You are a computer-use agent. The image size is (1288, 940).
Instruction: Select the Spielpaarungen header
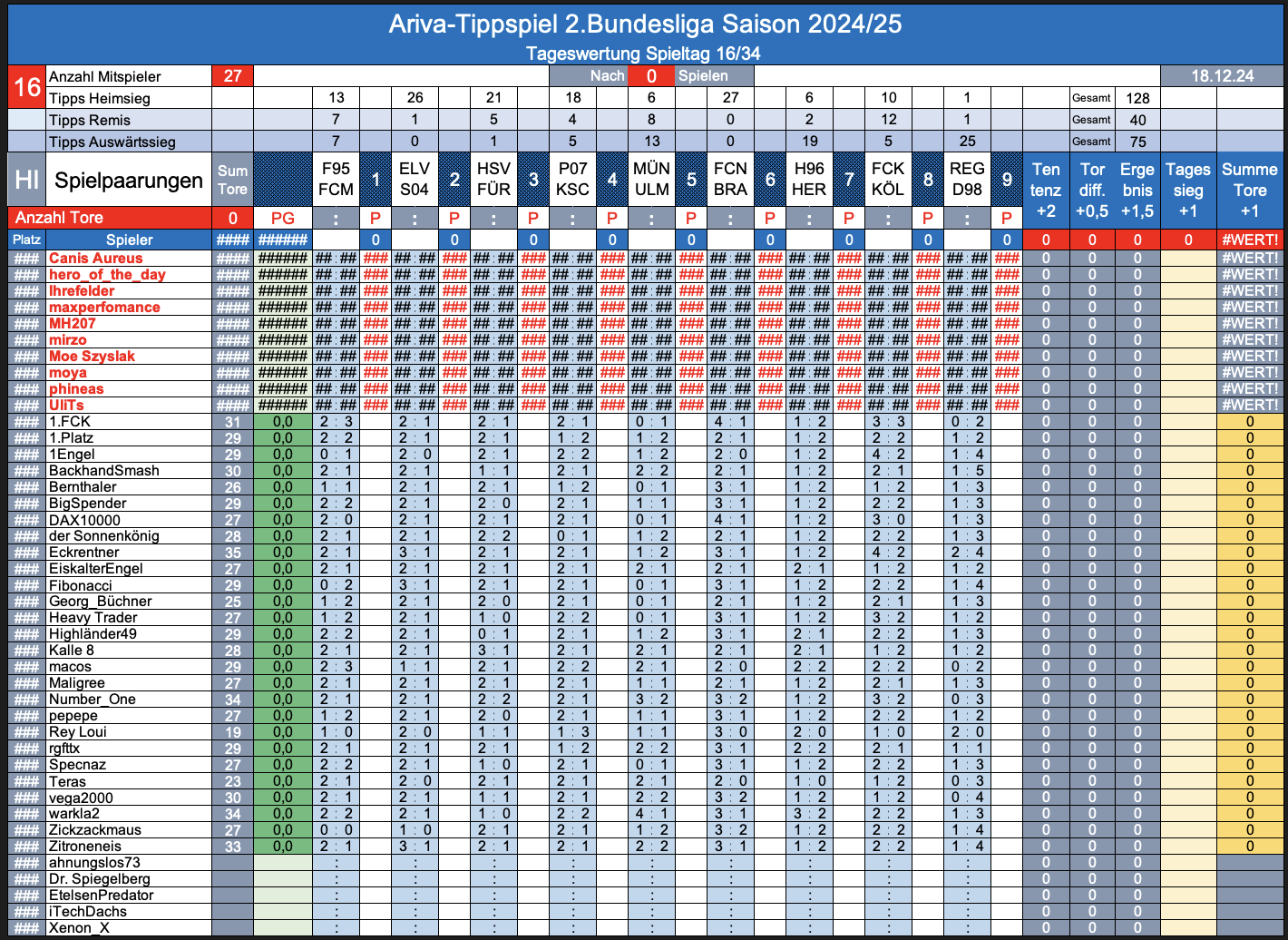click(129, 180)
